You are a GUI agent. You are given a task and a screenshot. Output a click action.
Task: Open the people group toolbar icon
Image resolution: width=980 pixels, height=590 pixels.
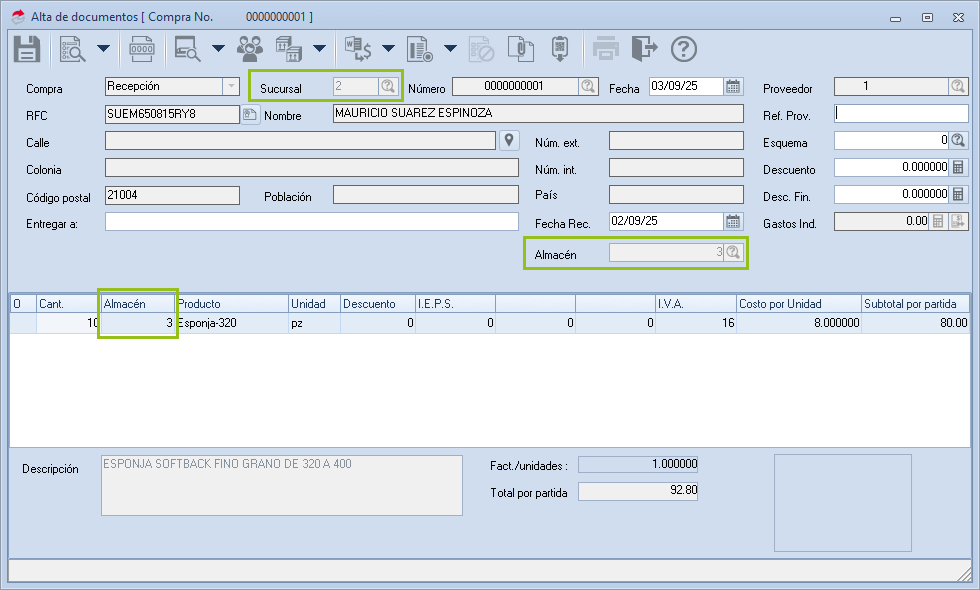coord(250,48)
